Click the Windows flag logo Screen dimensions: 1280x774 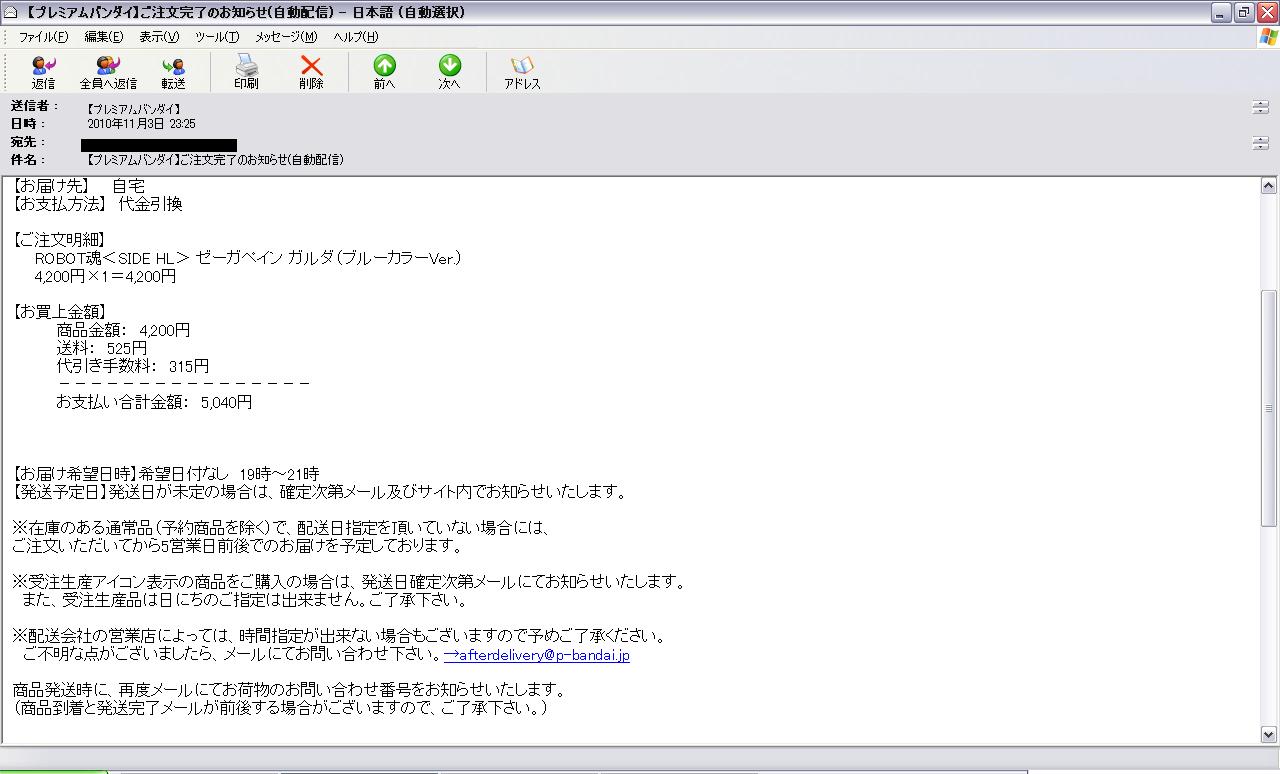(x=1267, y=37)
